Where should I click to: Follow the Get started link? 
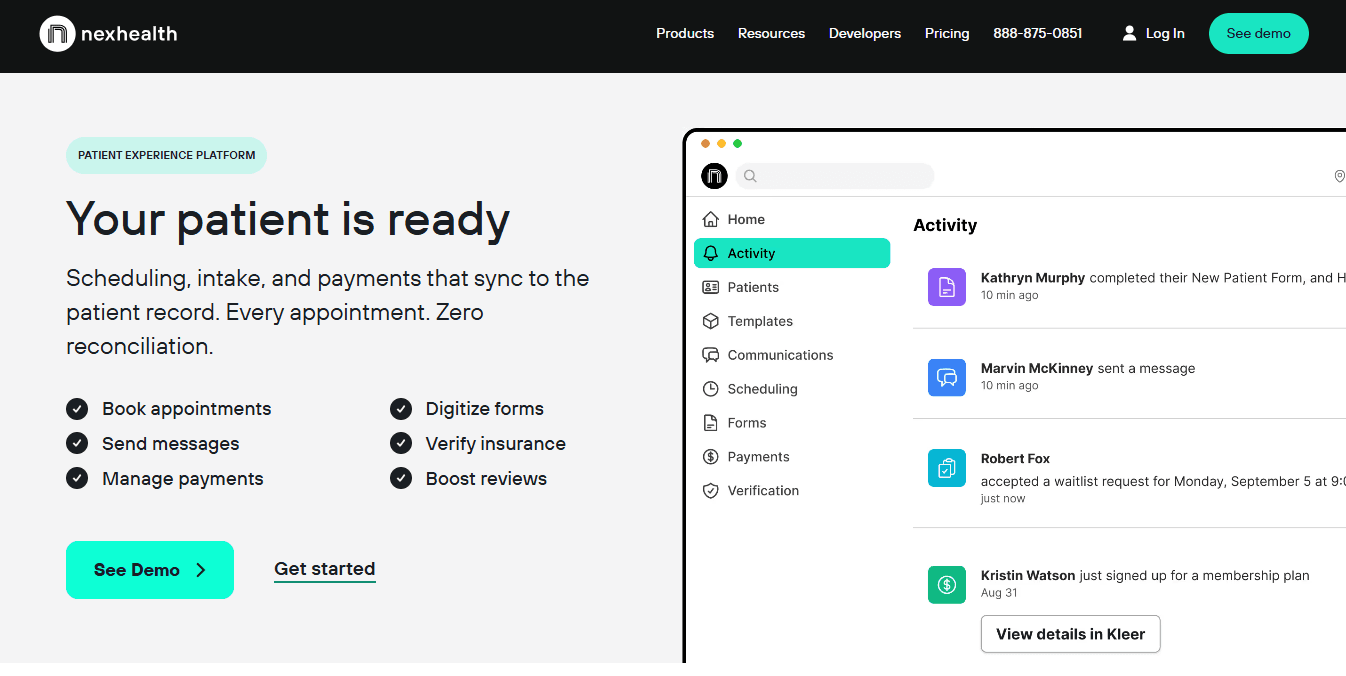[325, 569]
